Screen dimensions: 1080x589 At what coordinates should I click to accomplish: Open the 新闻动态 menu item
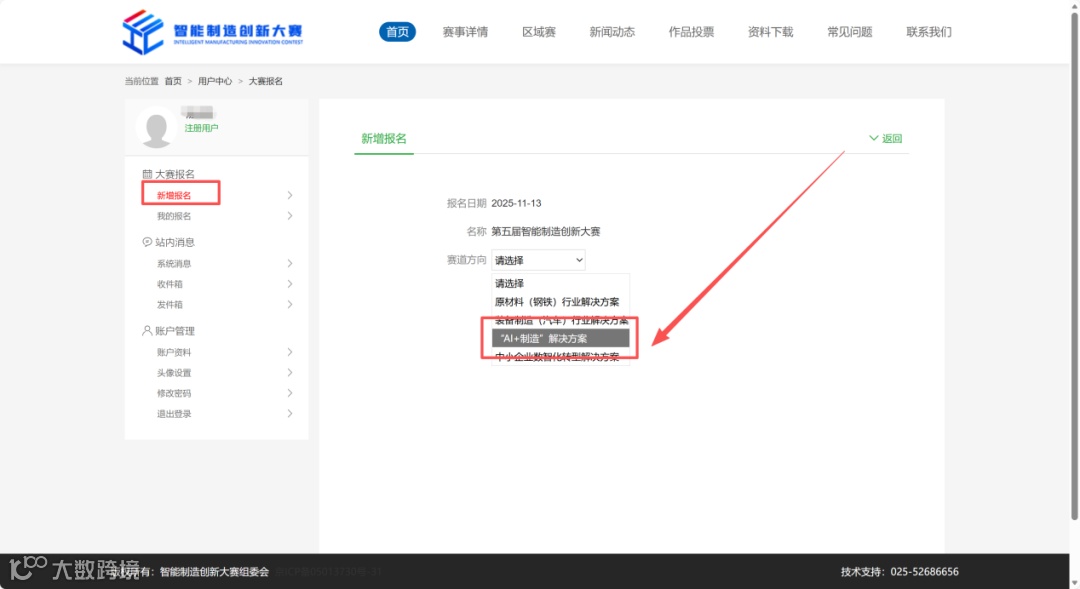(x=612, y=31)
